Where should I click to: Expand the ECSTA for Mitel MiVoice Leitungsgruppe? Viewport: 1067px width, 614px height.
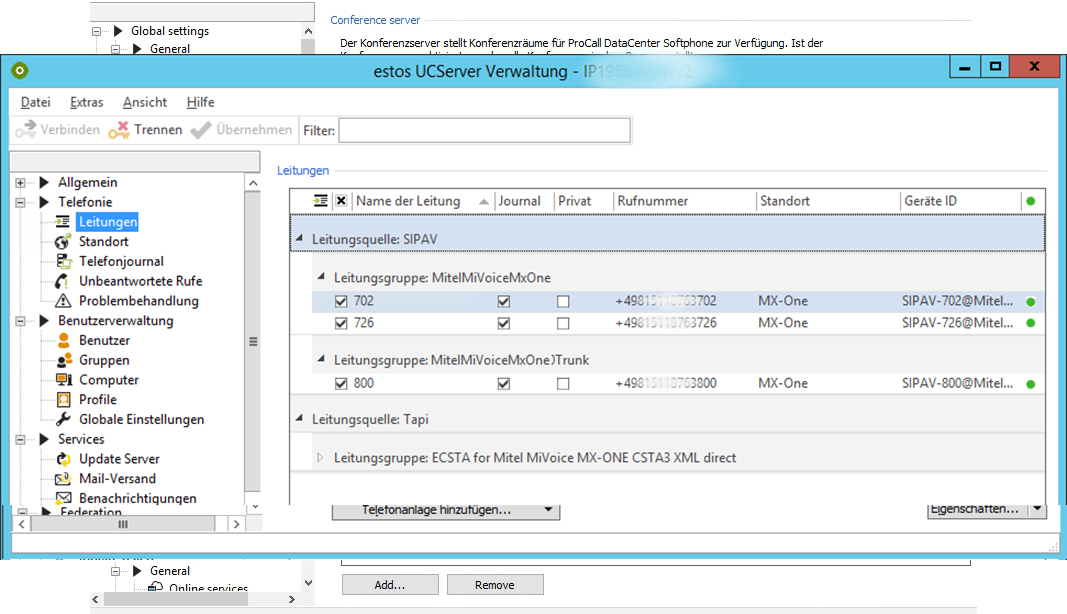[x=320, y=458]
